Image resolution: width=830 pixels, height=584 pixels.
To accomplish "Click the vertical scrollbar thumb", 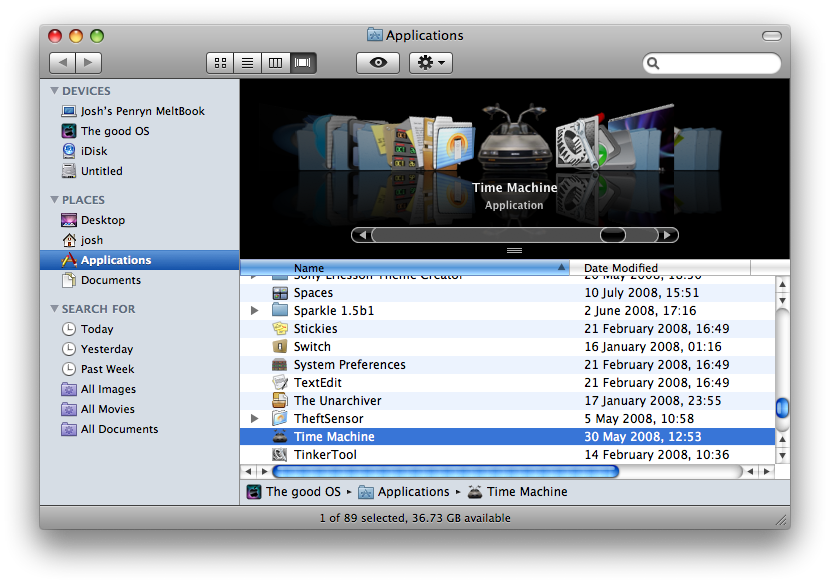I will pyautogui.click(x=782, y=408).
